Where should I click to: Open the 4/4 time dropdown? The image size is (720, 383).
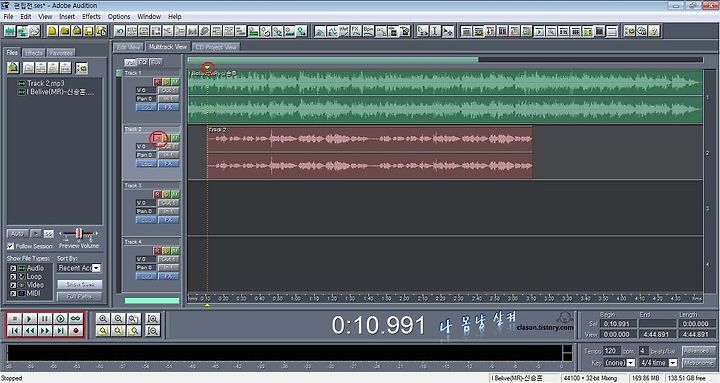click(x=673, y=363)
